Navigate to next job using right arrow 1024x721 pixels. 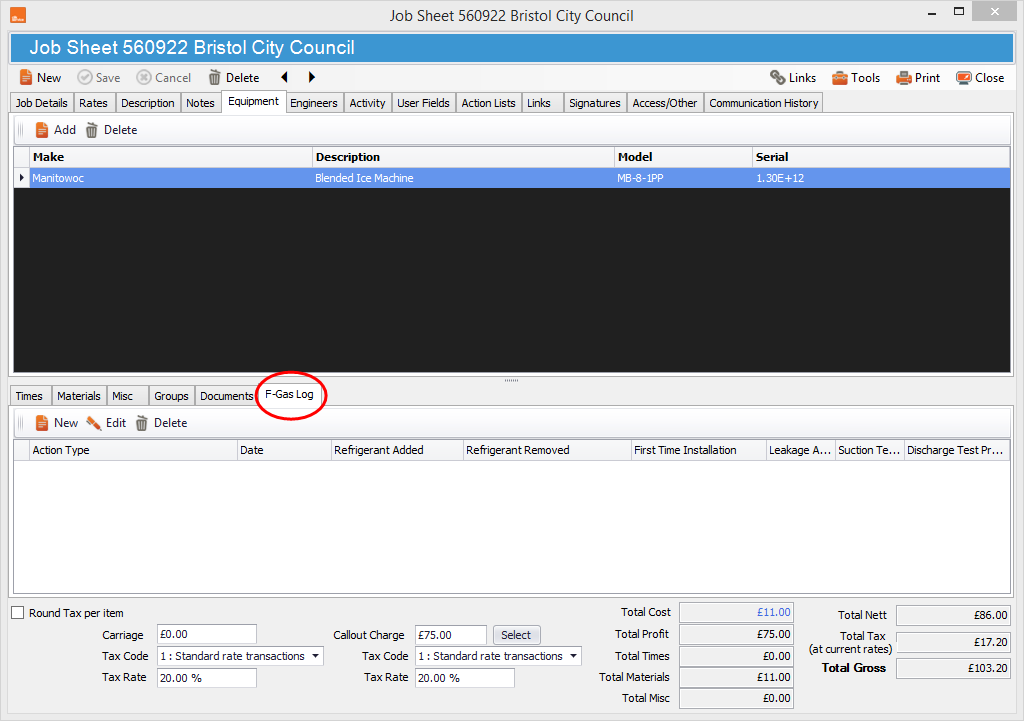pyautogui.click(x=310, y=77)
